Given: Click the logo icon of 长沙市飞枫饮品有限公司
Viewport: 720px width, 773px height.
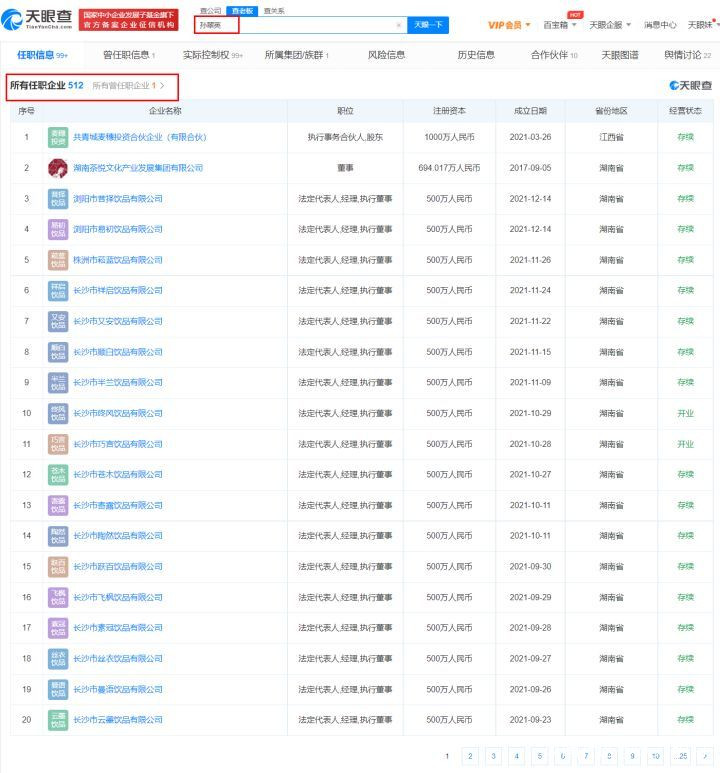Looking at the screenshot, I should pyautogui.click(x=58, y=597).
